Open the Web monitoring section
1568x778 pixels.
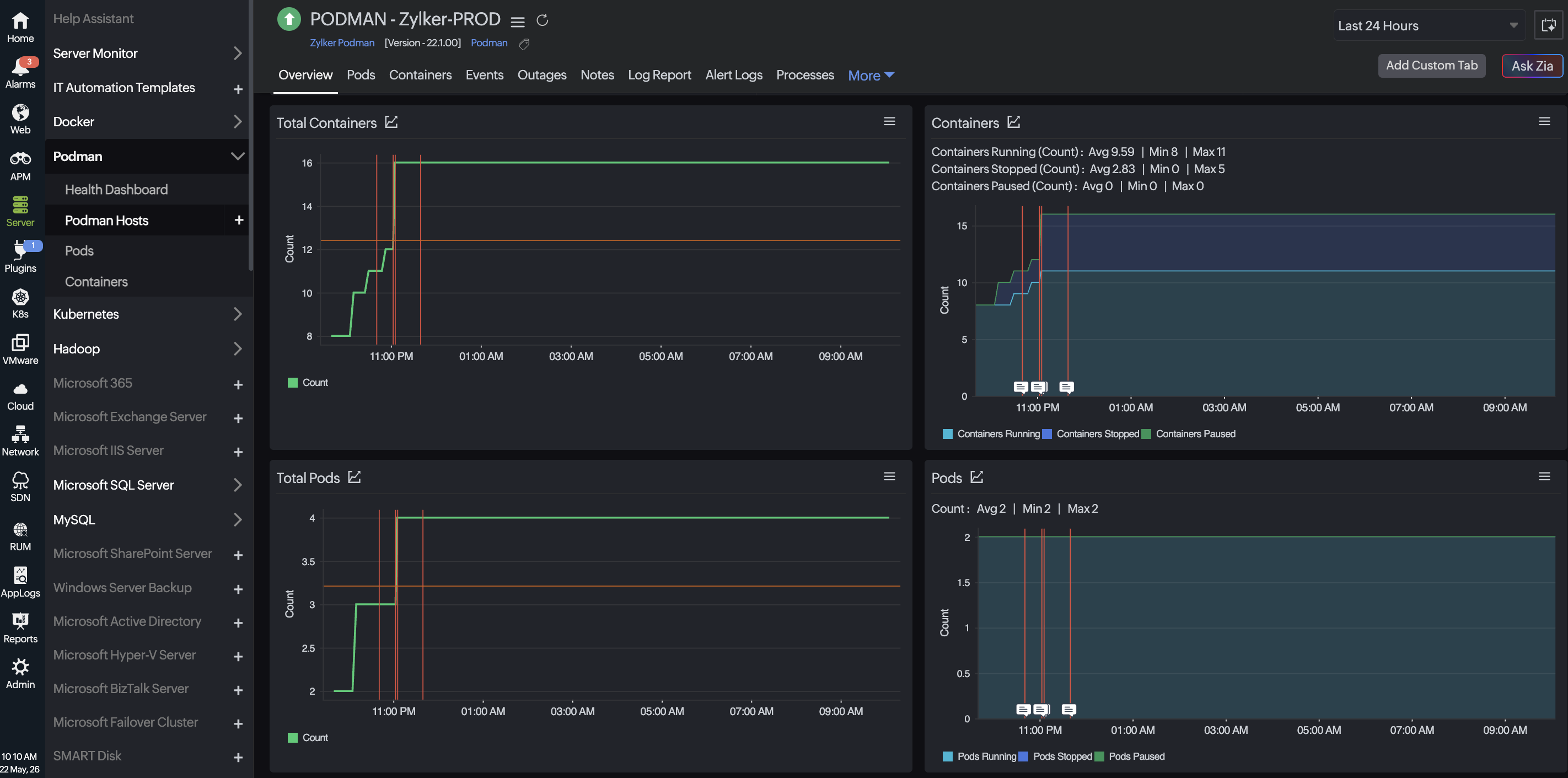tap(20, 119)
